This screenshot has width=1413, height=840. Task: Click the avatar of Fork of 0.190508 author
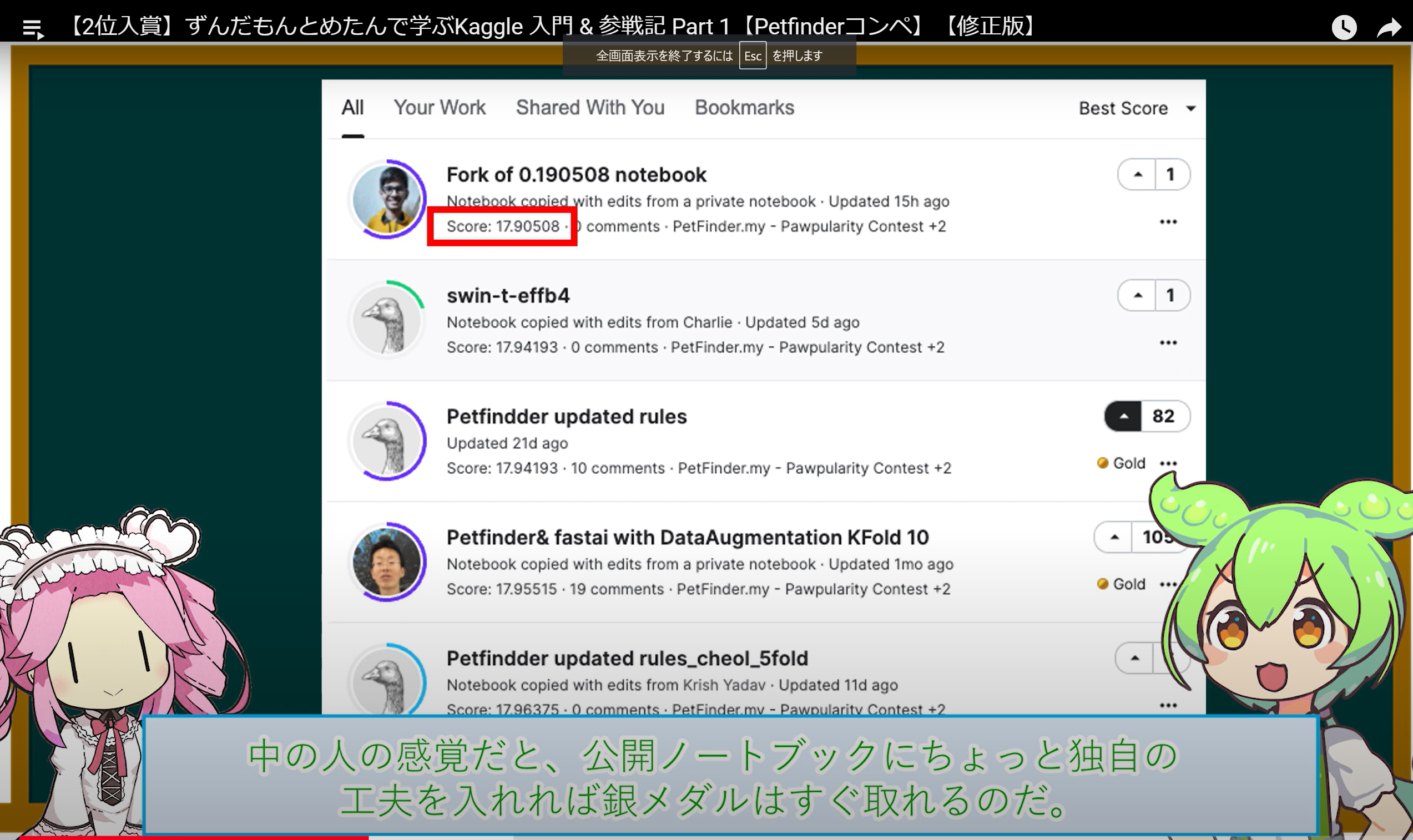coord(387,200)
